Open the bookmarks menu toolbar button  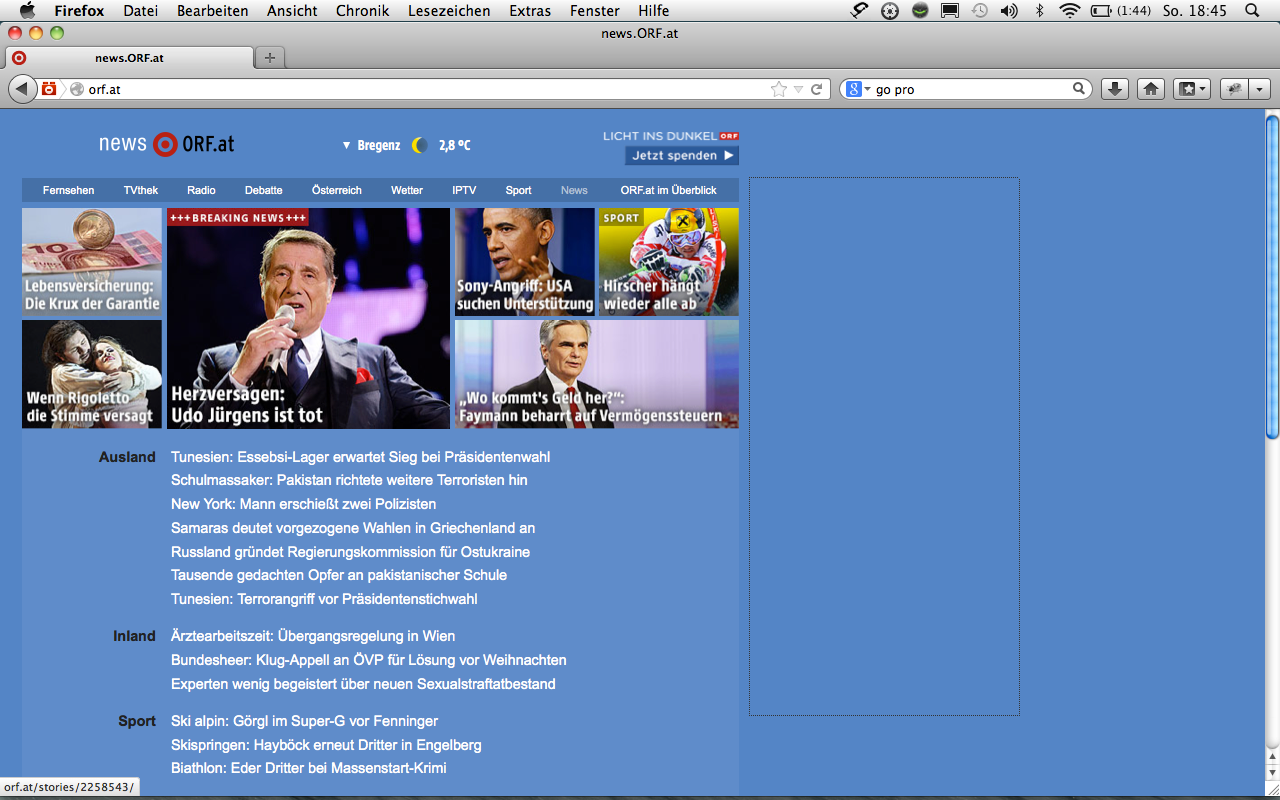click(x=1192, y=89)
